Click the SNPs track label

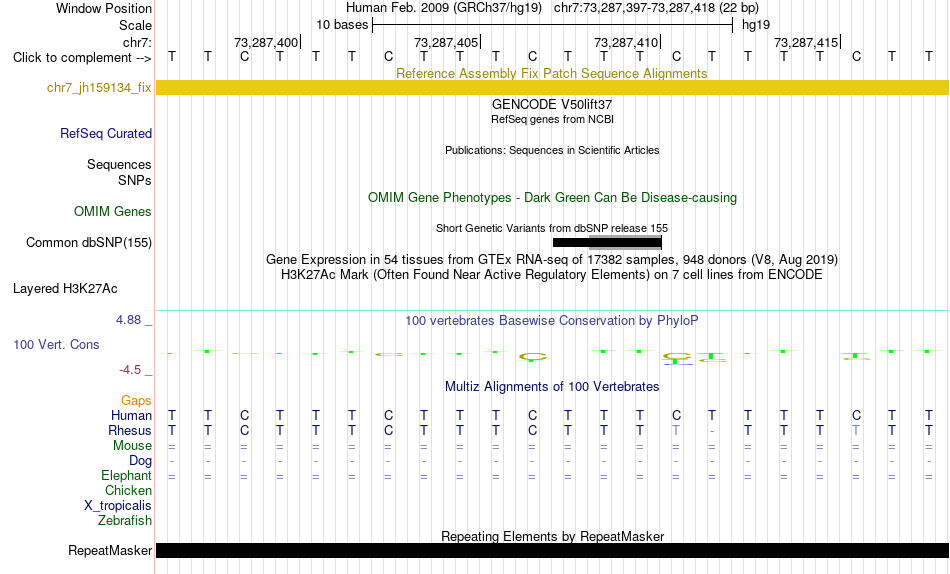(135, 180)
